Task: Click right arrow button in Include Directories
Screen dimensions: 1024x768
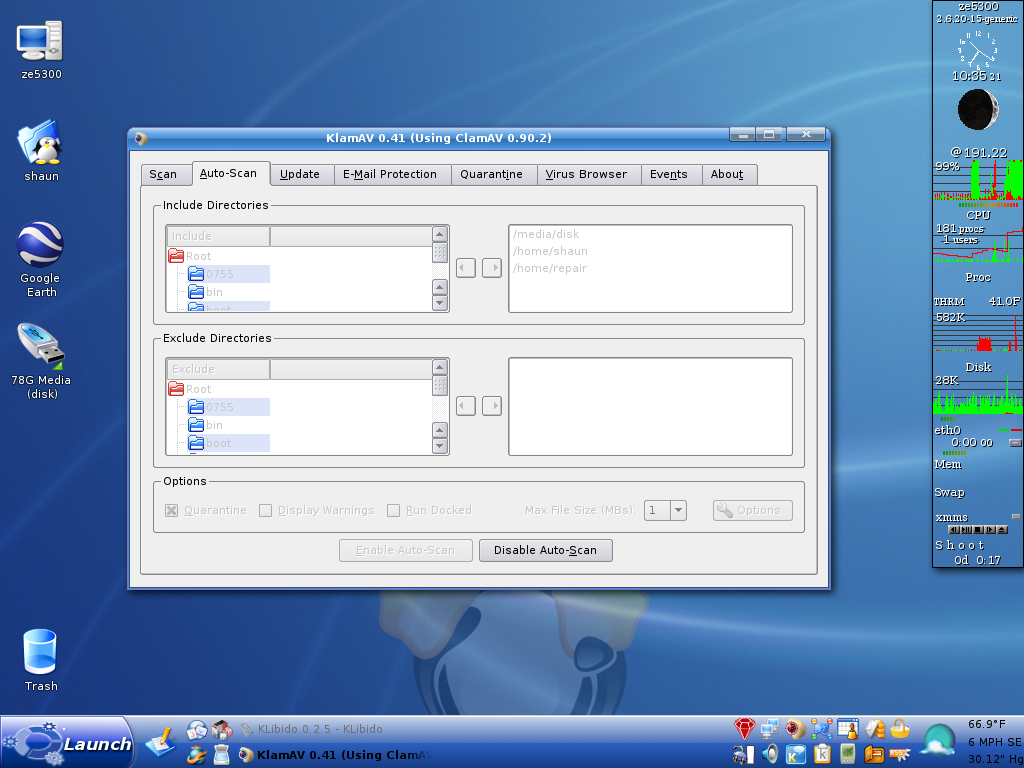Action: point(492,268)
